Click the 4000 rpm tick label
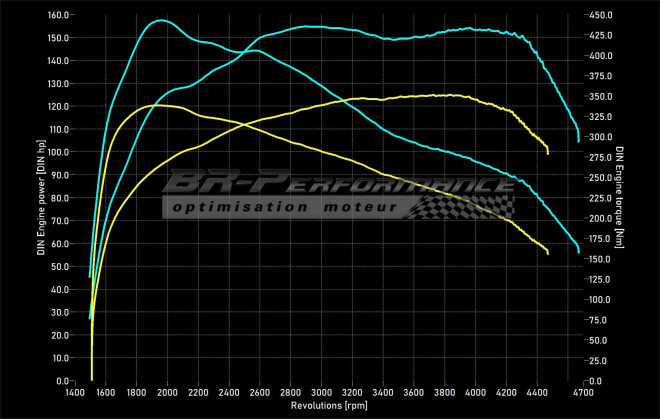 click(475, 393)
